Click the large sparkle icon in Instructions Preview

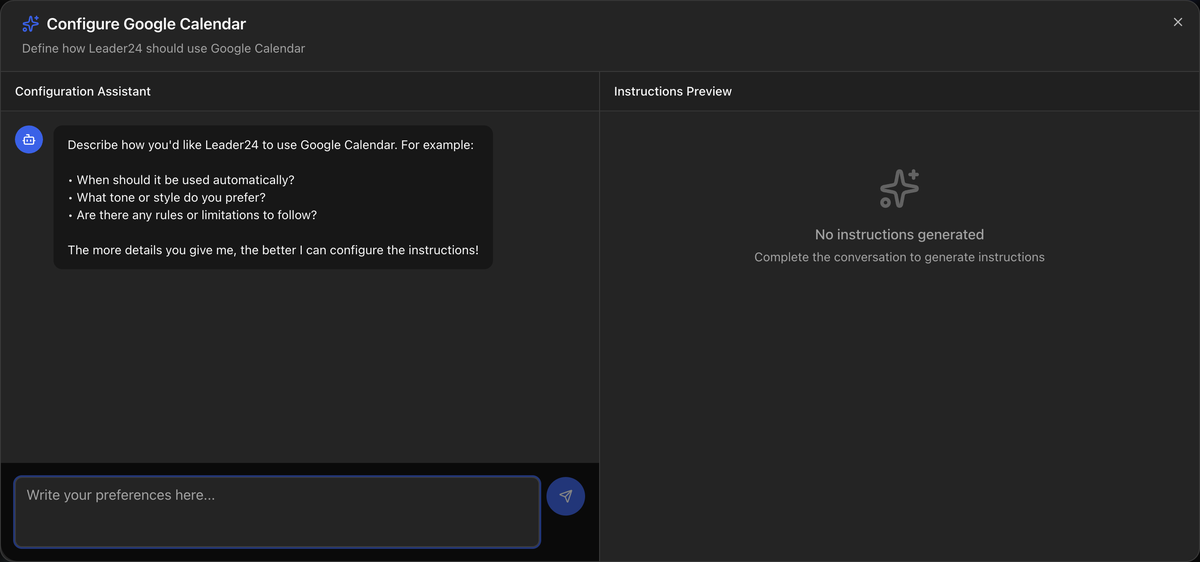click(x=899, y=189)
